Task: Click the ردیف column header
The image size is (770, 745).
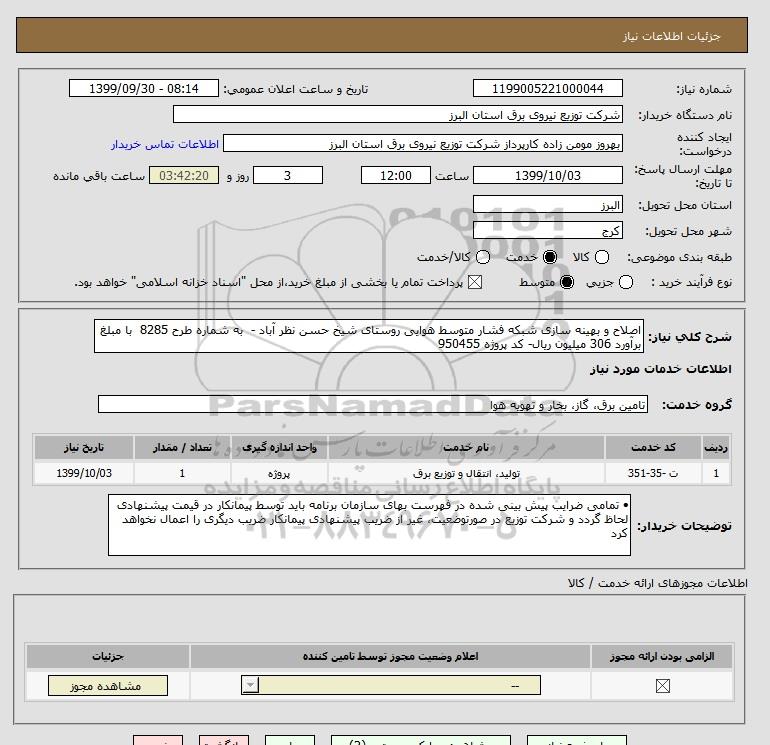Action: (715, 447)
